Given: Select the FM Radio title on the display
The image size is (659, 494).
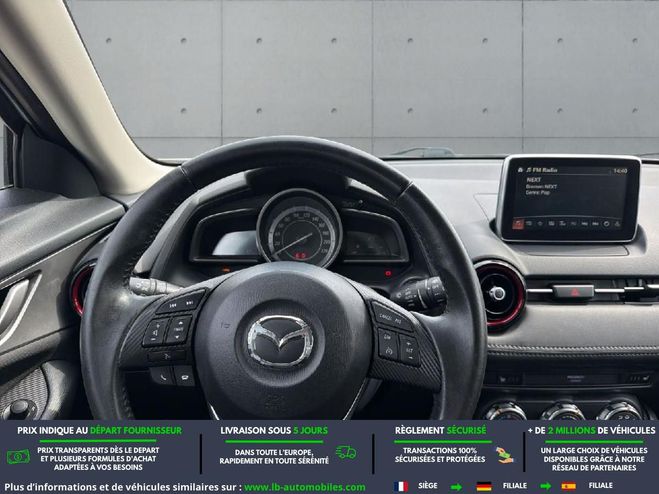Looking at the screenshot, I should tap(545, 170).
